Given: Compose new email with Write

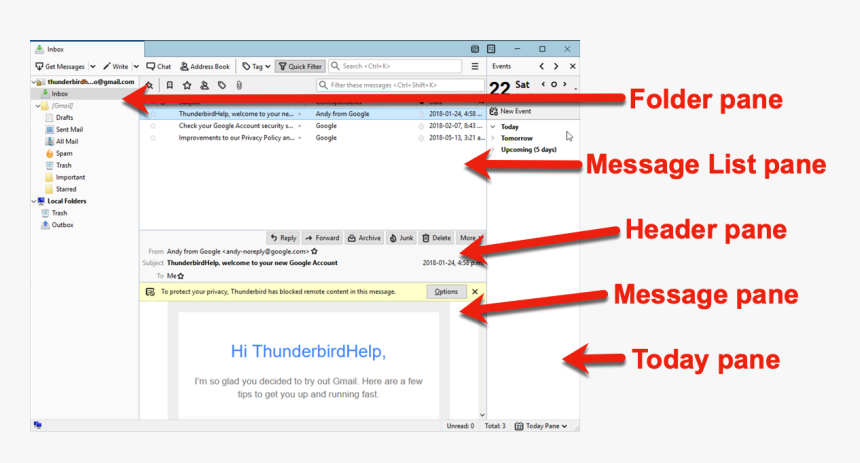Looking at the screenshot, I should pos(116,66).
